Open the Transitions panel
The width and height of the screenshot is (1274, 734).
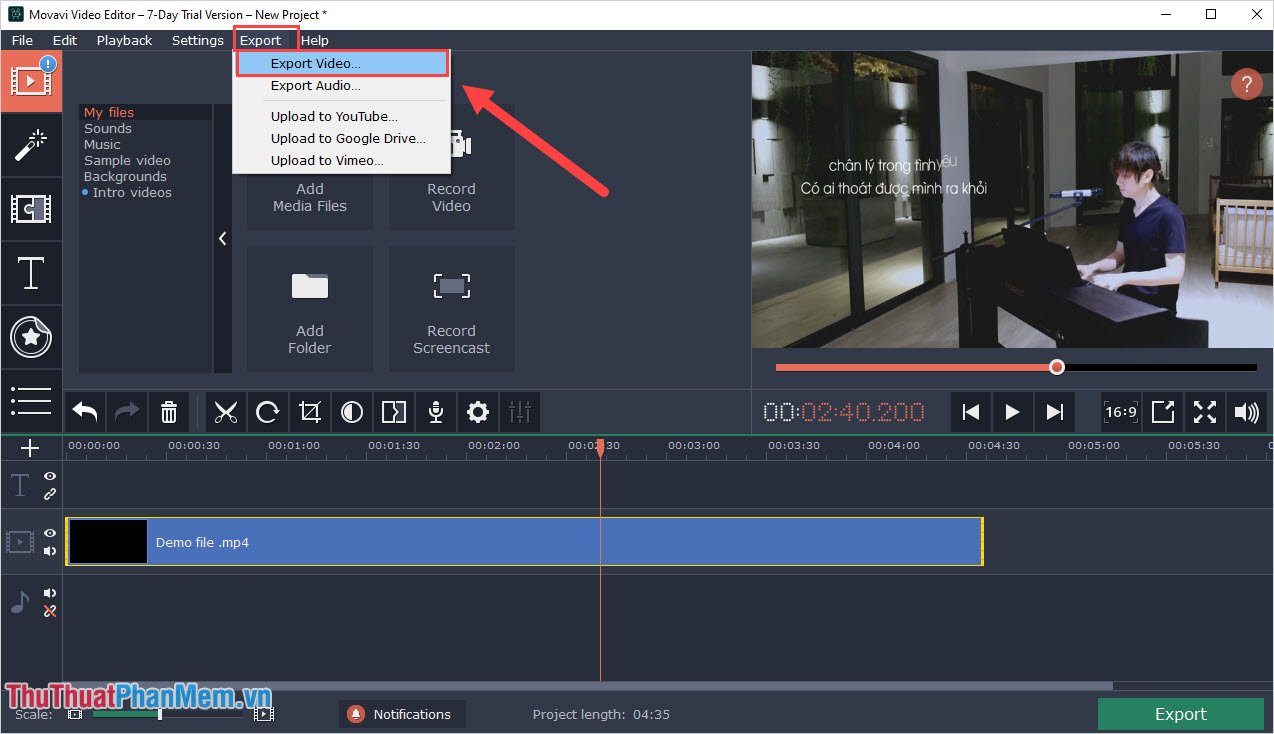[x=31, y=209]
